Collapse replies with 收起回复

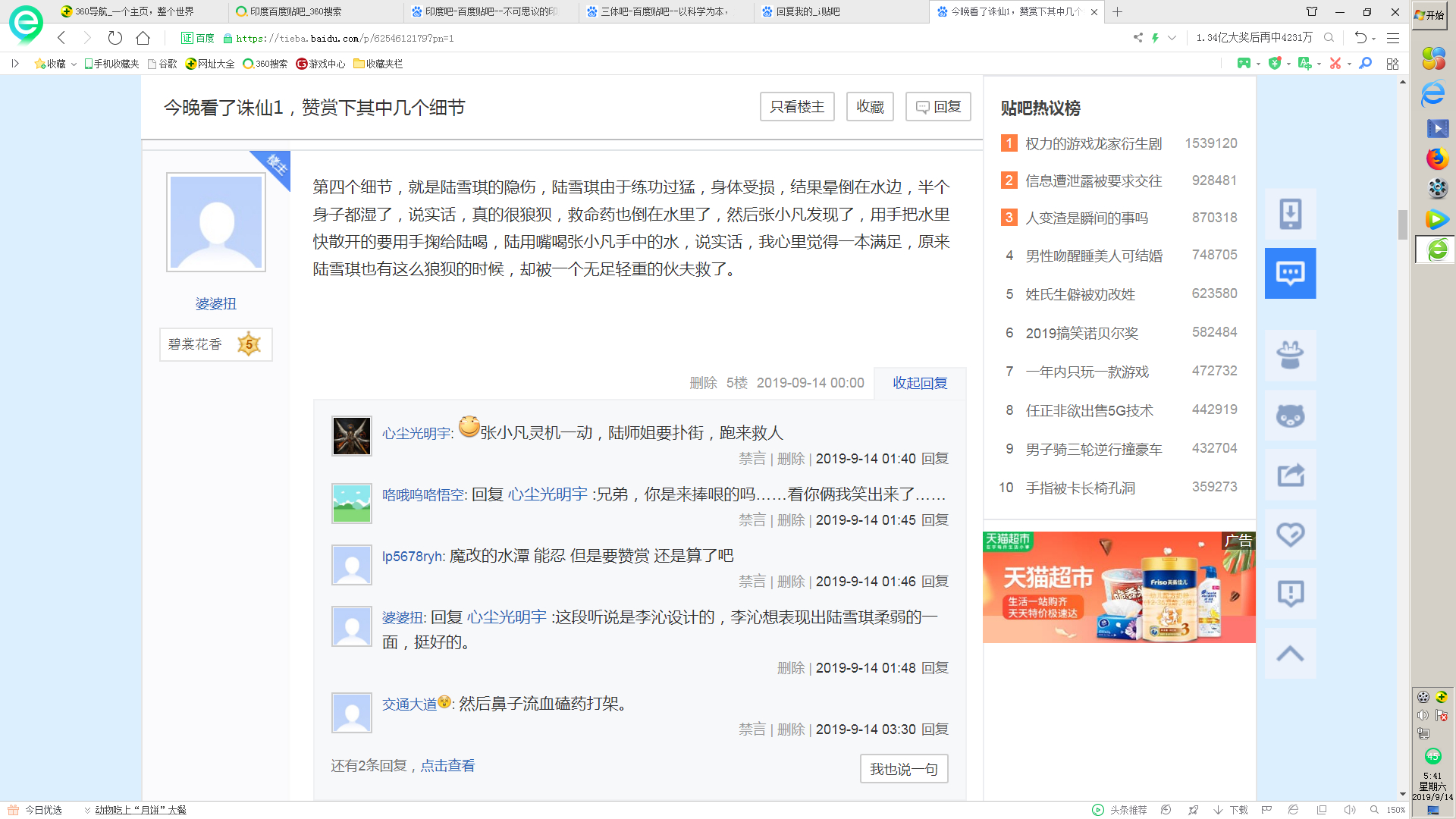[x=920, y=383]
